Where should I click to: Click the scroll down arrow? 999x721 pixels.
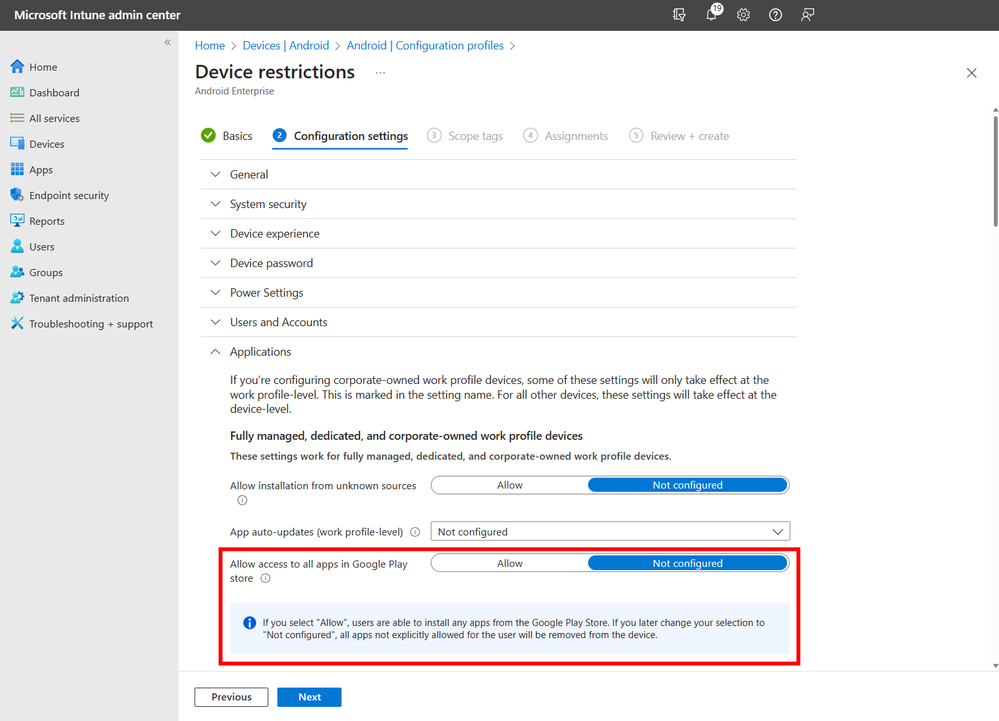point(995,666)
